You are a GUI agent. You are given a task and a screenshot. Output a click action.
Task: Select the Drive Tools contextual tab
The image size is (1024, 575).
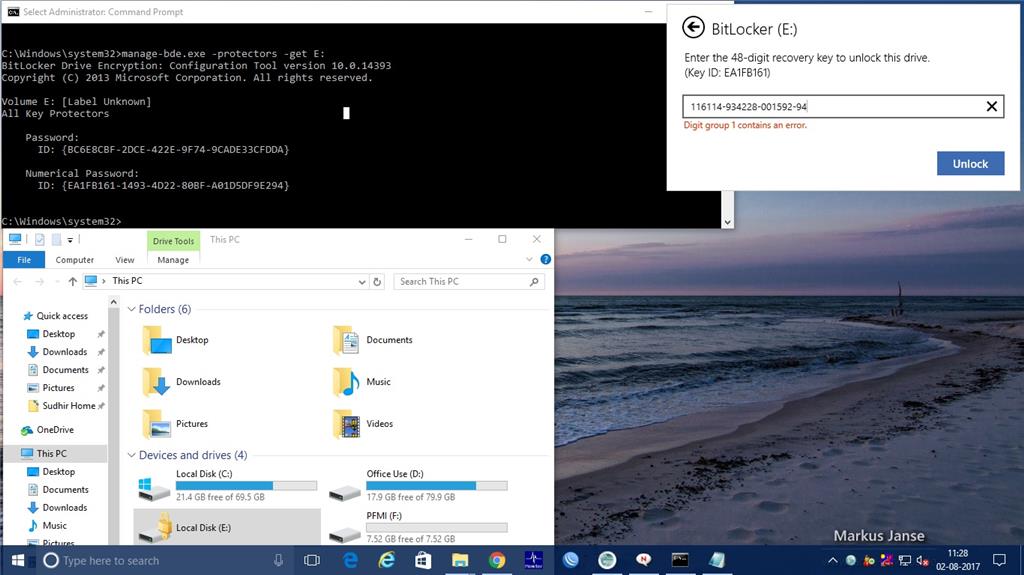click(173, 240)
